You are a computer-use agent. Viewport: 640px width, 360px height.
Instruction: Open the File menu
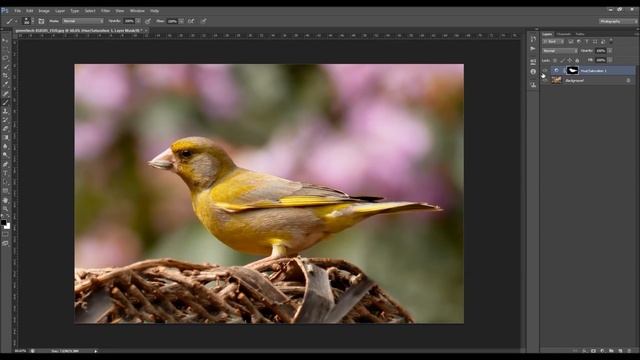pos(18,11)
